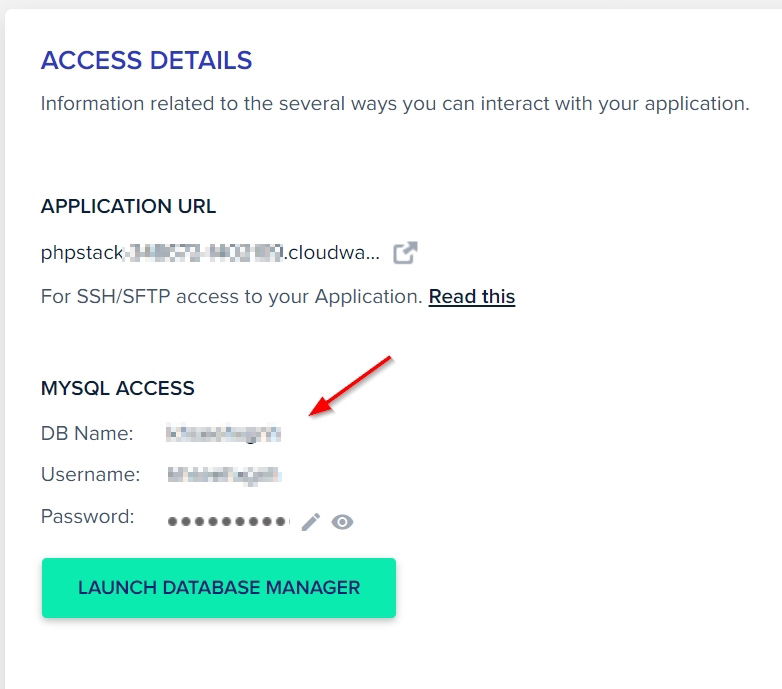Screen dimensions: 782x689
Task: Click the "DB Name:" label
Action: [87, 434]
